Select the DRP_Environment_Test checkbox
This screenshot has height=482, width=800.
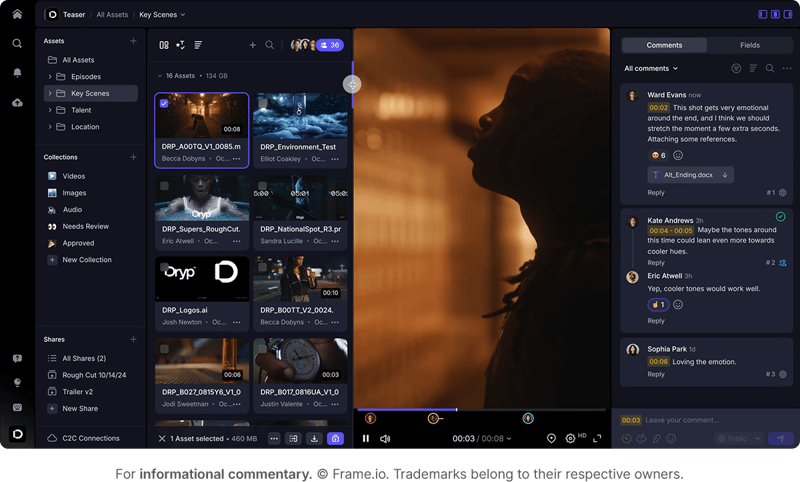pyautogui.click(x=262, y=104)
